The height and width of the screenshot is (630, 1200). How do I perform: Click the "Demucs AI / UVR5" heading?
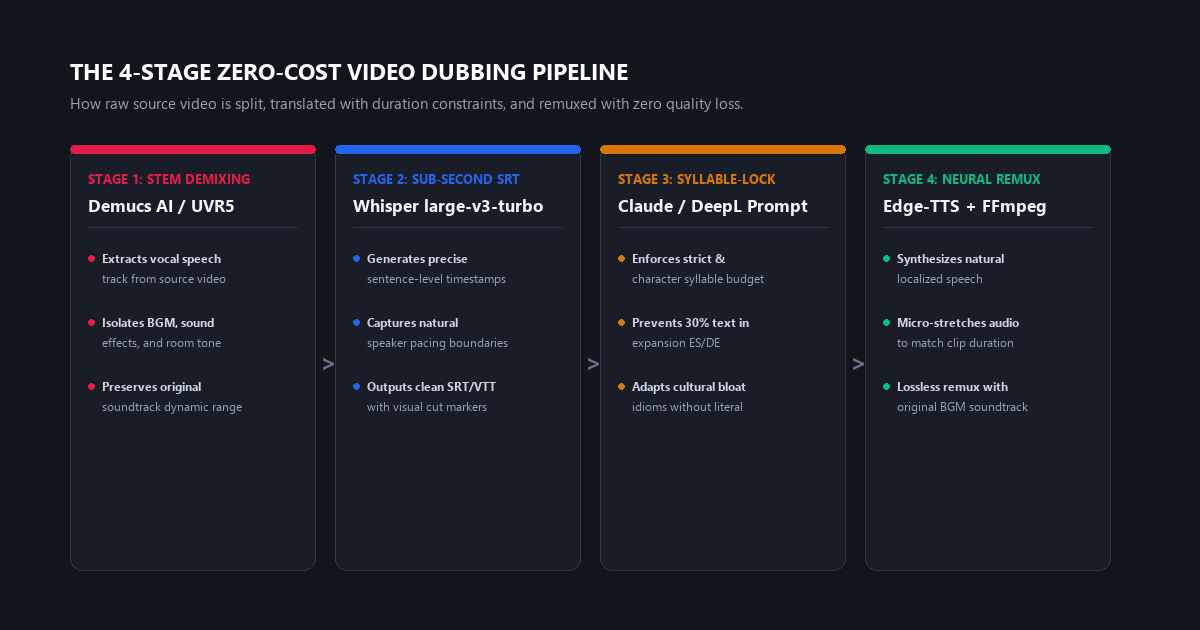tap(161, 207)
